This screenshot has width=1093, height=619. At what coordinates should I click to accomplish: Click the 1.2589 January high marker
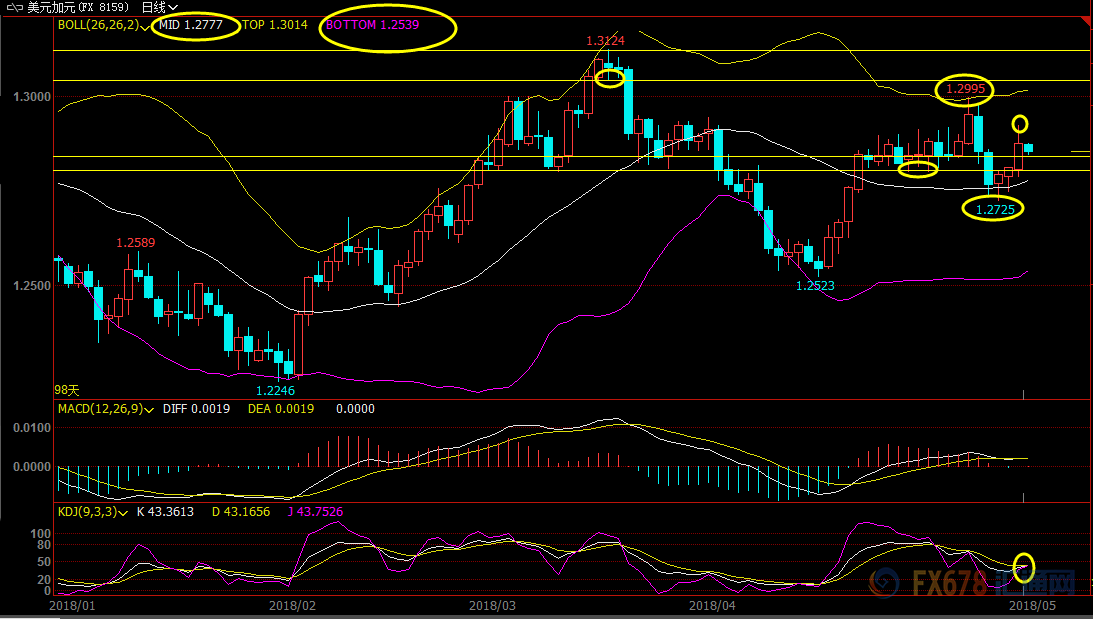pyautogui.click(x=136, y=242)
